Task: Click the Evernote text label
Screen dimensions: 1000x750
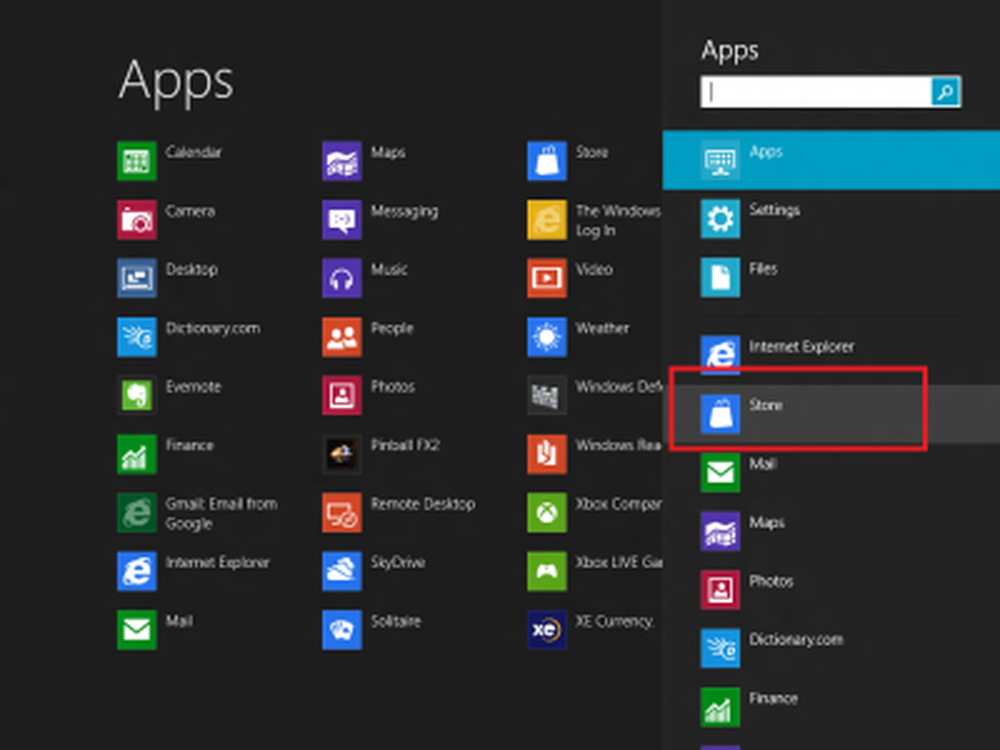Action: tap(193, 386)
